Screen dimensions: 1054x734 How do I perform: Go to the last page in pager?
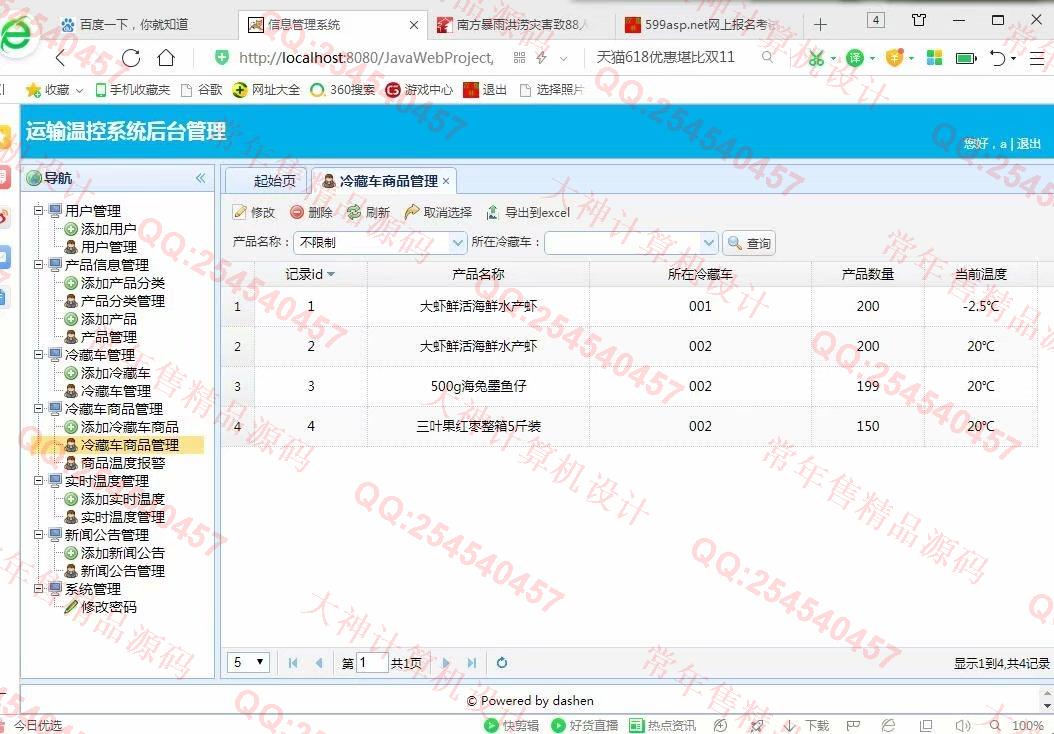[472, 663]
